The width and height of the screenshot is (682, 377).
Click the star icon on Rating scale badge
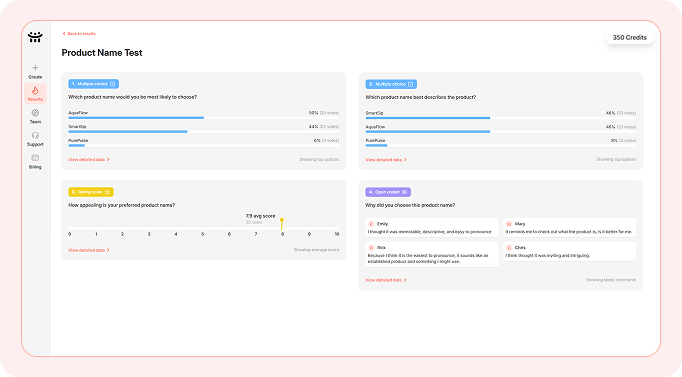pyautogui.click(x=107, y=192)
